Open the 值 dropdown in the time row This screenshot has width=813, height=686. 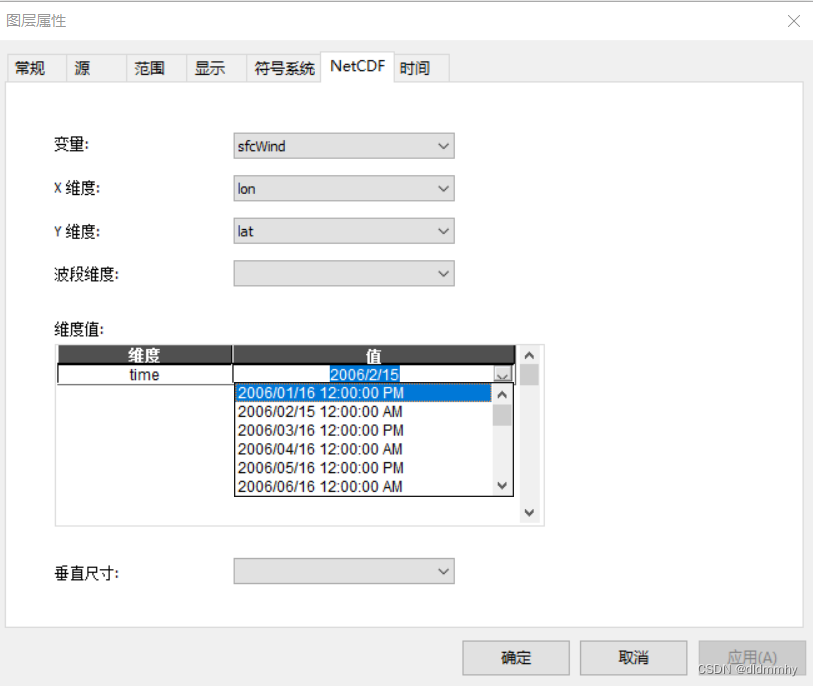pyautogui.click(x=502, y=373)
